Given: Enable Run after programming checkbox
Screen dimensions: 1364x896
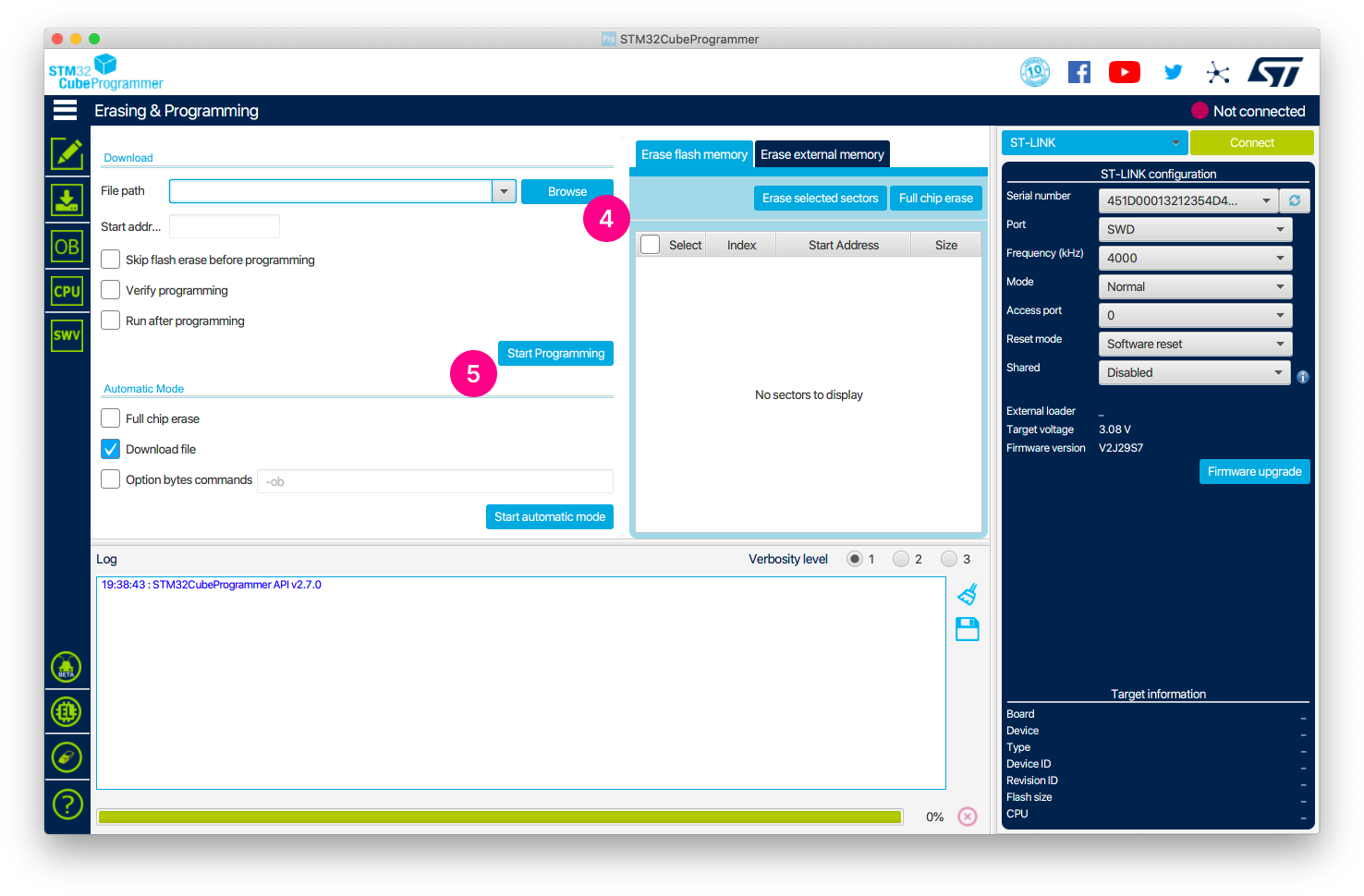Looking at the screenshot, I should pos(110,321).
